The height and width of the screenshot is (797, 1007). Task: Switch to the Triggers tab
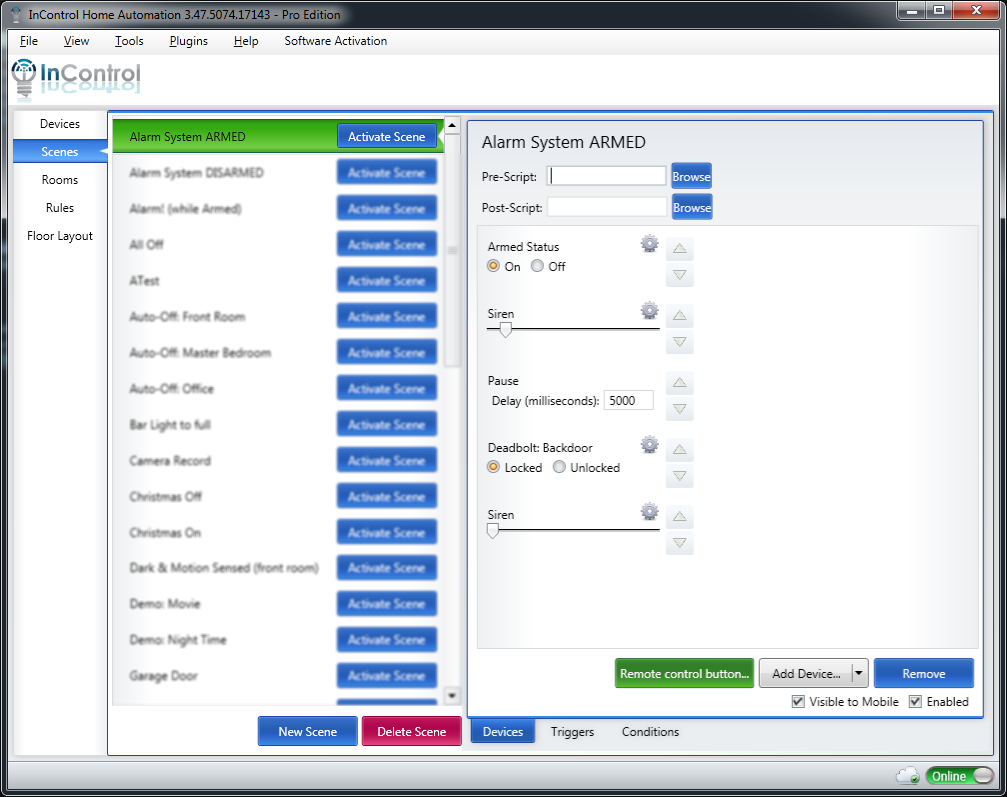pos(572,732)
